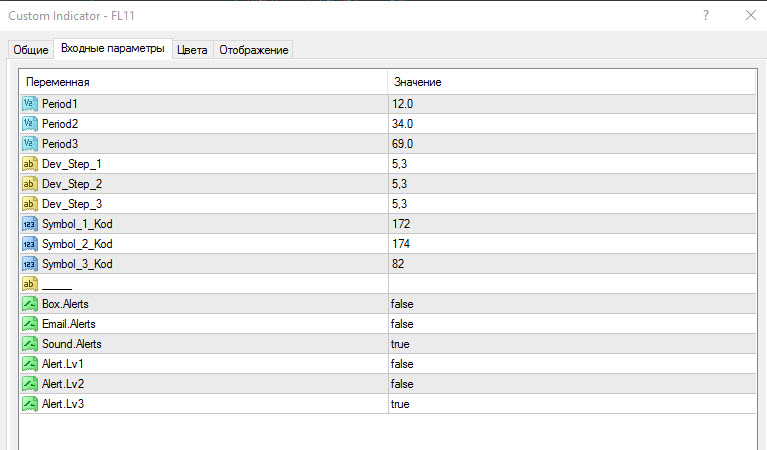Click the Alert.Lv1 false value
Image resolution: width=767 pixels, height=450 pixels.
pos(402,364)
